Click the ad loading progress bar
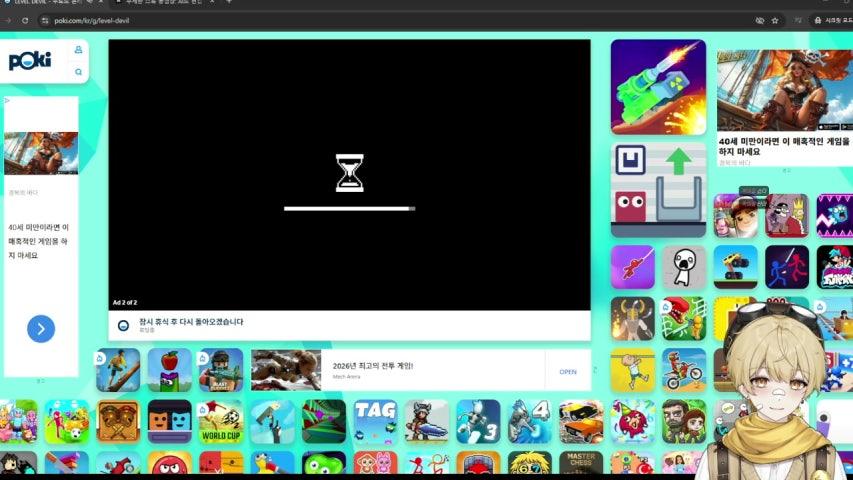 click(x=349, y=208)
